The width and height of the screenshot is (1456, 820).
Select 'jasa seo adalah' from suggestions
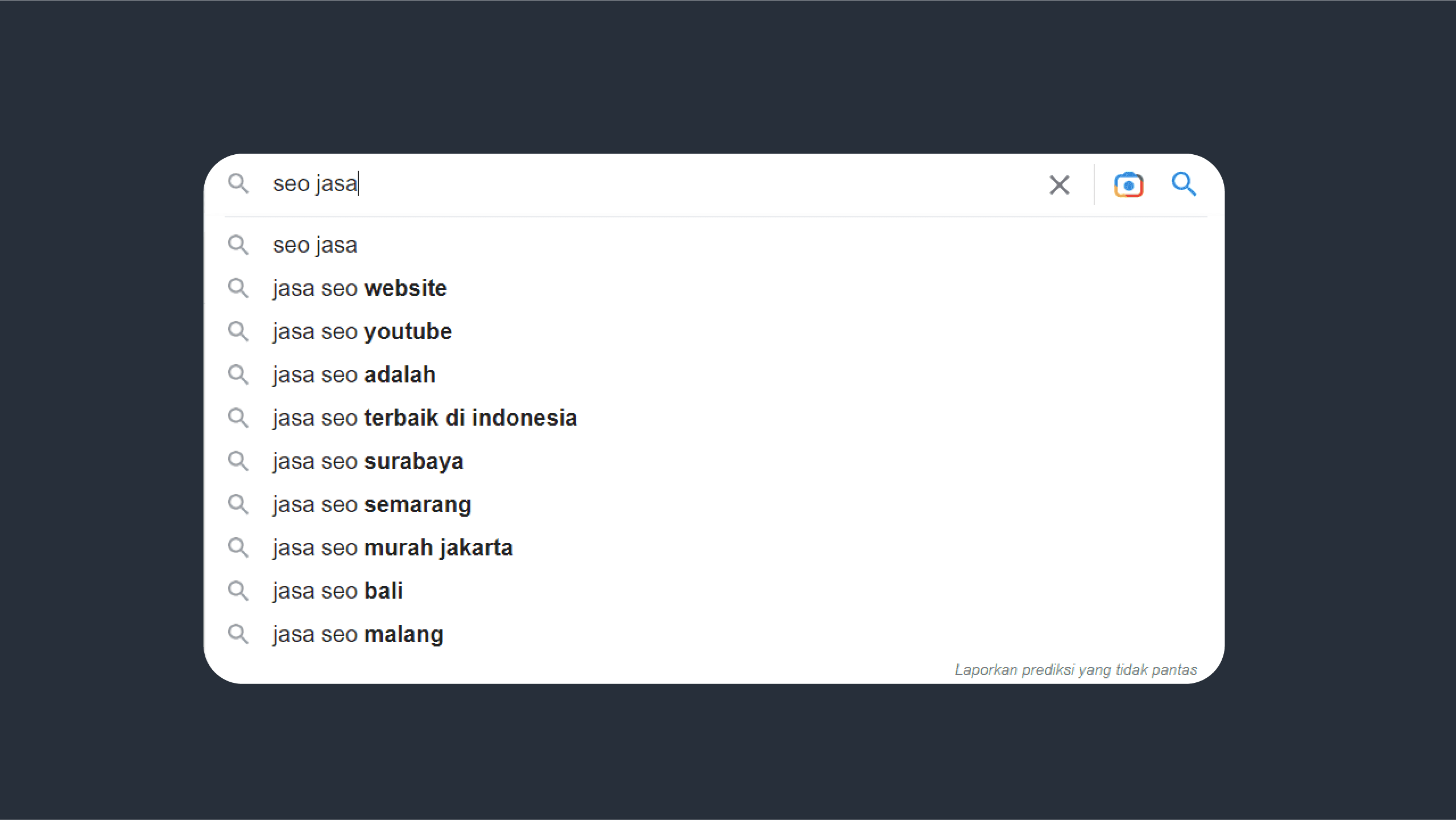pos(354,375)
